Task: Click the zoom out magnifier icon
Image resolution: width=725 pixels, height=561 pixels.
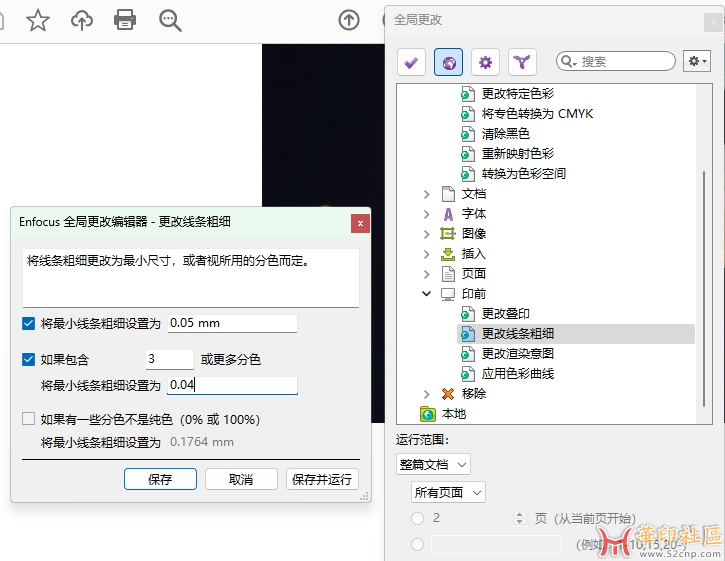Action: (x=171, y=20)
